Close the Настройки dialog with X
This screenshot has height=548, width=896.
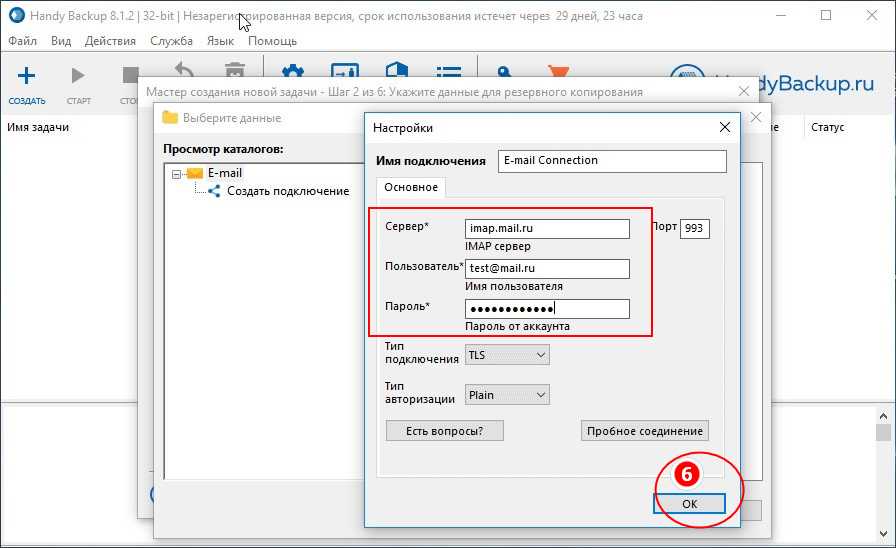(725, 128)
